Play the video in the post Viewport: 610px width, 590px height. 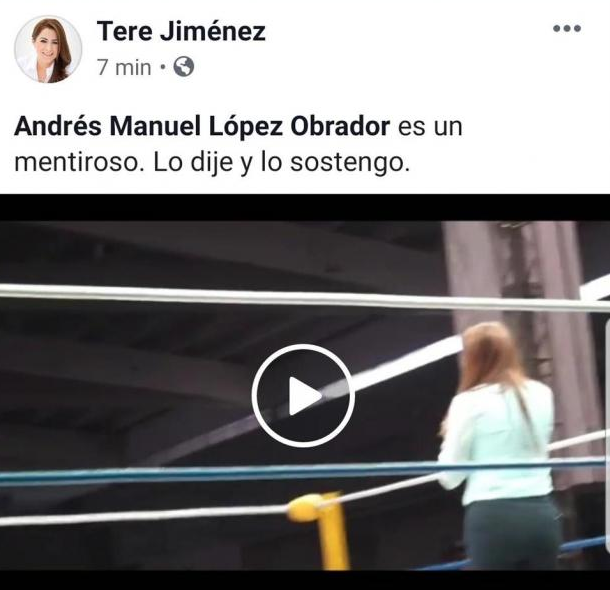[303, 395]
